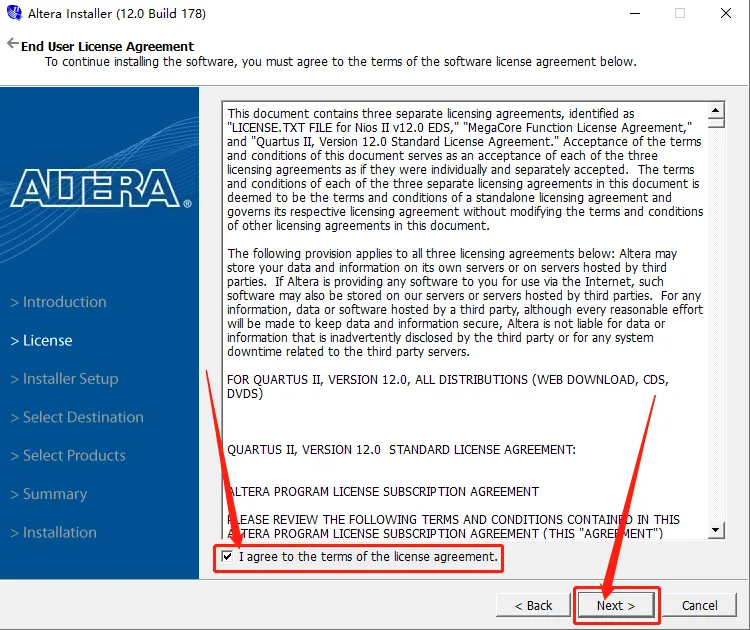Screen dimensions: 750x630
Task: Cancel the installation
Action: tap(699, 606)
